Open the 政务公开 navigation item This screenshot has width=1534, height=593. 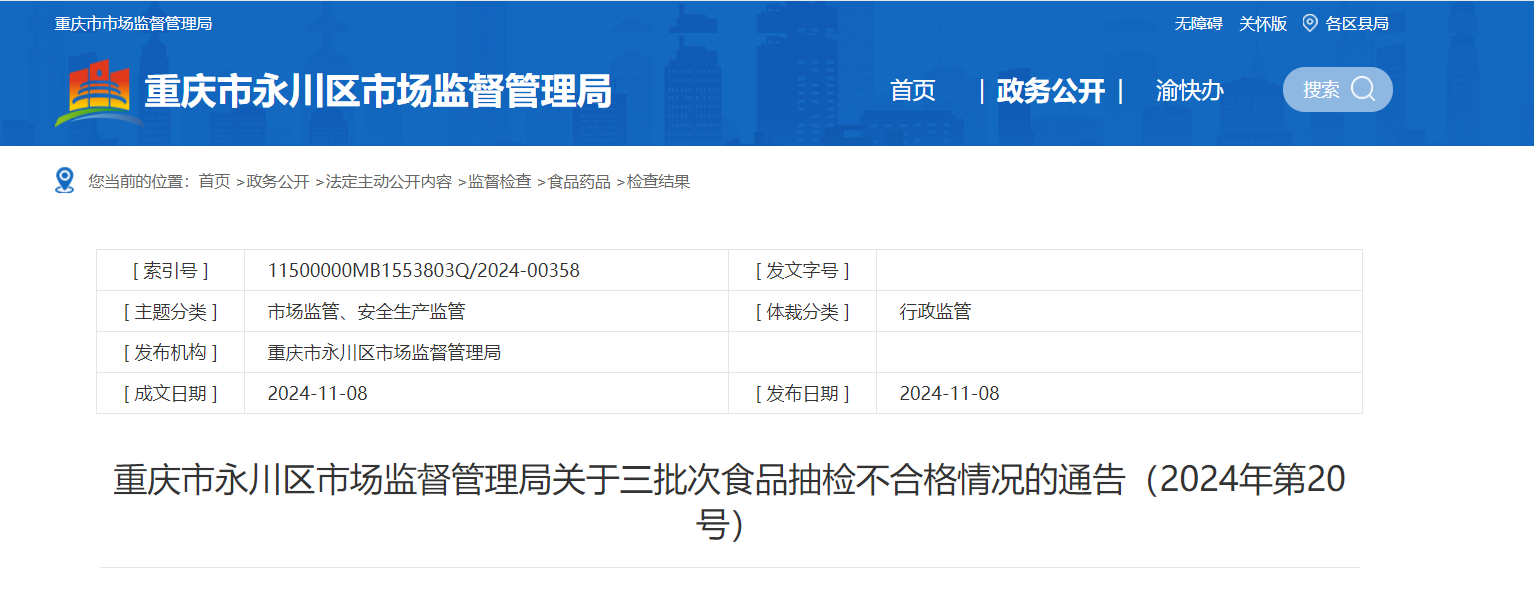[1051, 91]
